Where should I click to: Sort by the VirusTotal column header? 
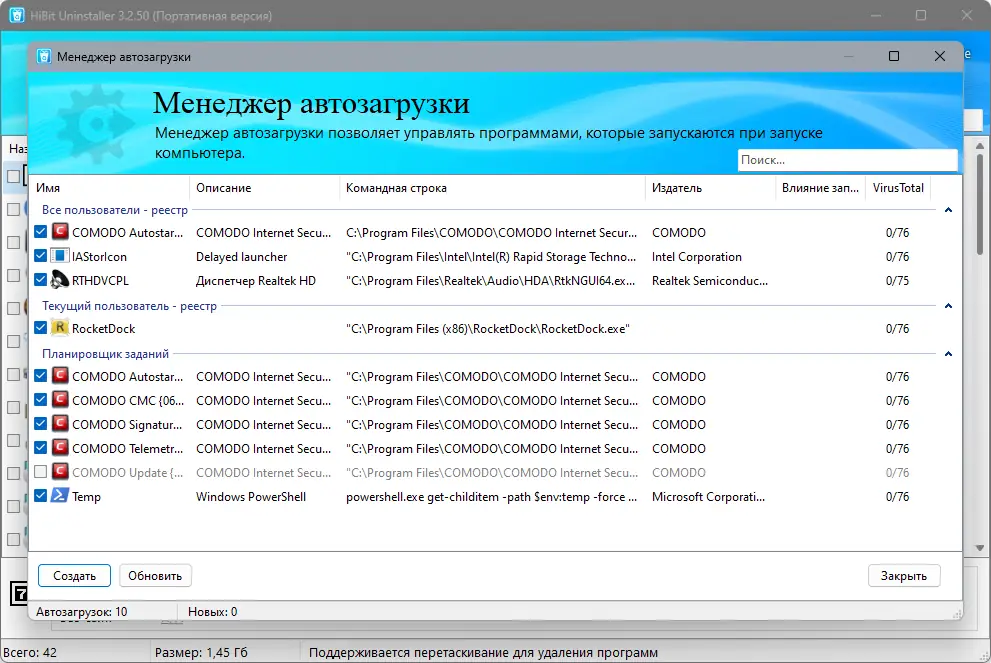click(x=897, y=188)
